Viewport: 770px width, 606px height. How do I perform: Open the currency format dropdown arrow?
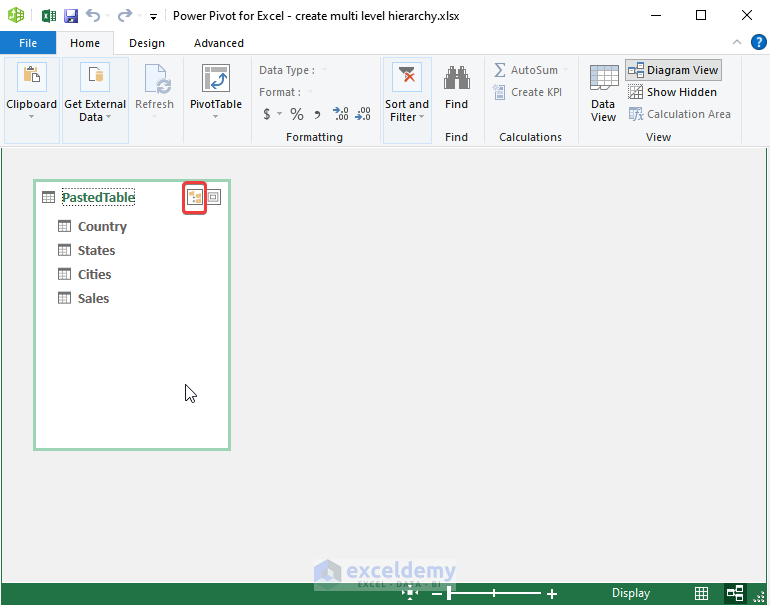(279, 114)
